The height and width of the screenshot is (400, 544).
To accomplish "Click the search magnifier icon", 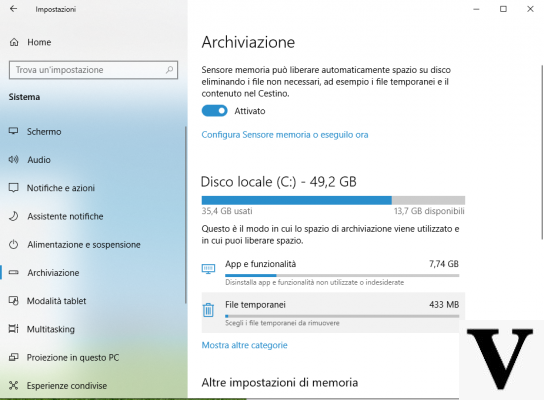I will 169,70.
